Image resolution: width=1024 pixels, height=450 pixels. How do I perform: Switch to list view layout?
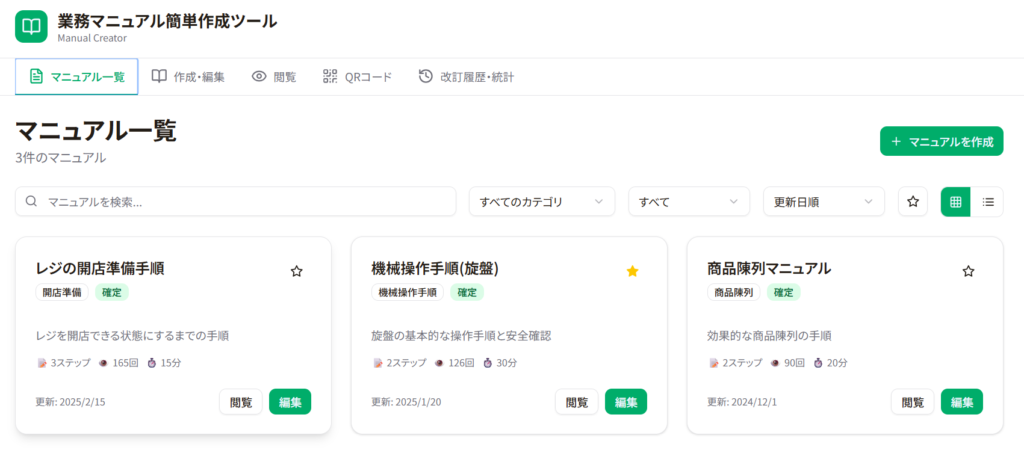988,202
